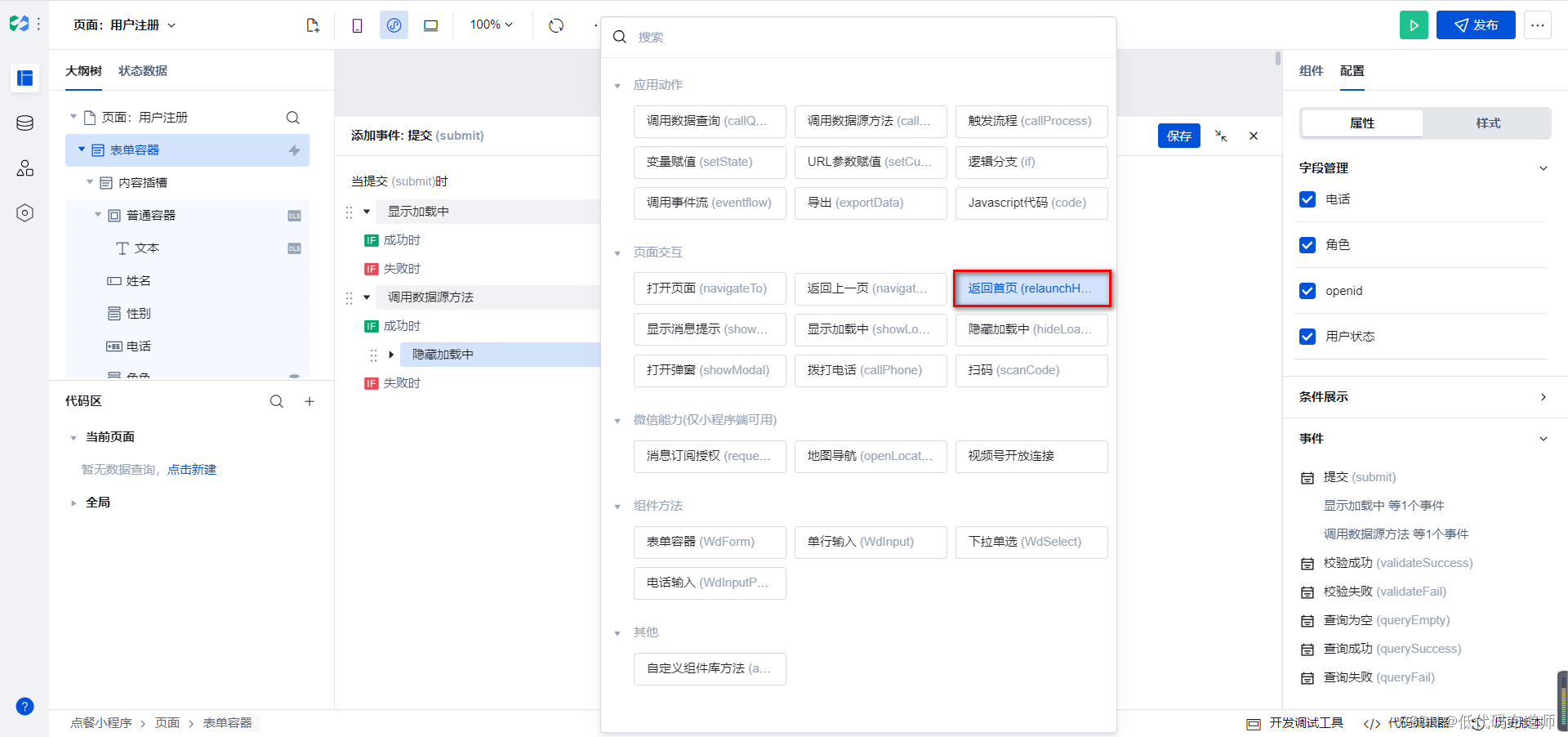Expand the 条件展示 section
Image resolution: width=1568 pixels, height=737 pixels.
click(1543, 397)
